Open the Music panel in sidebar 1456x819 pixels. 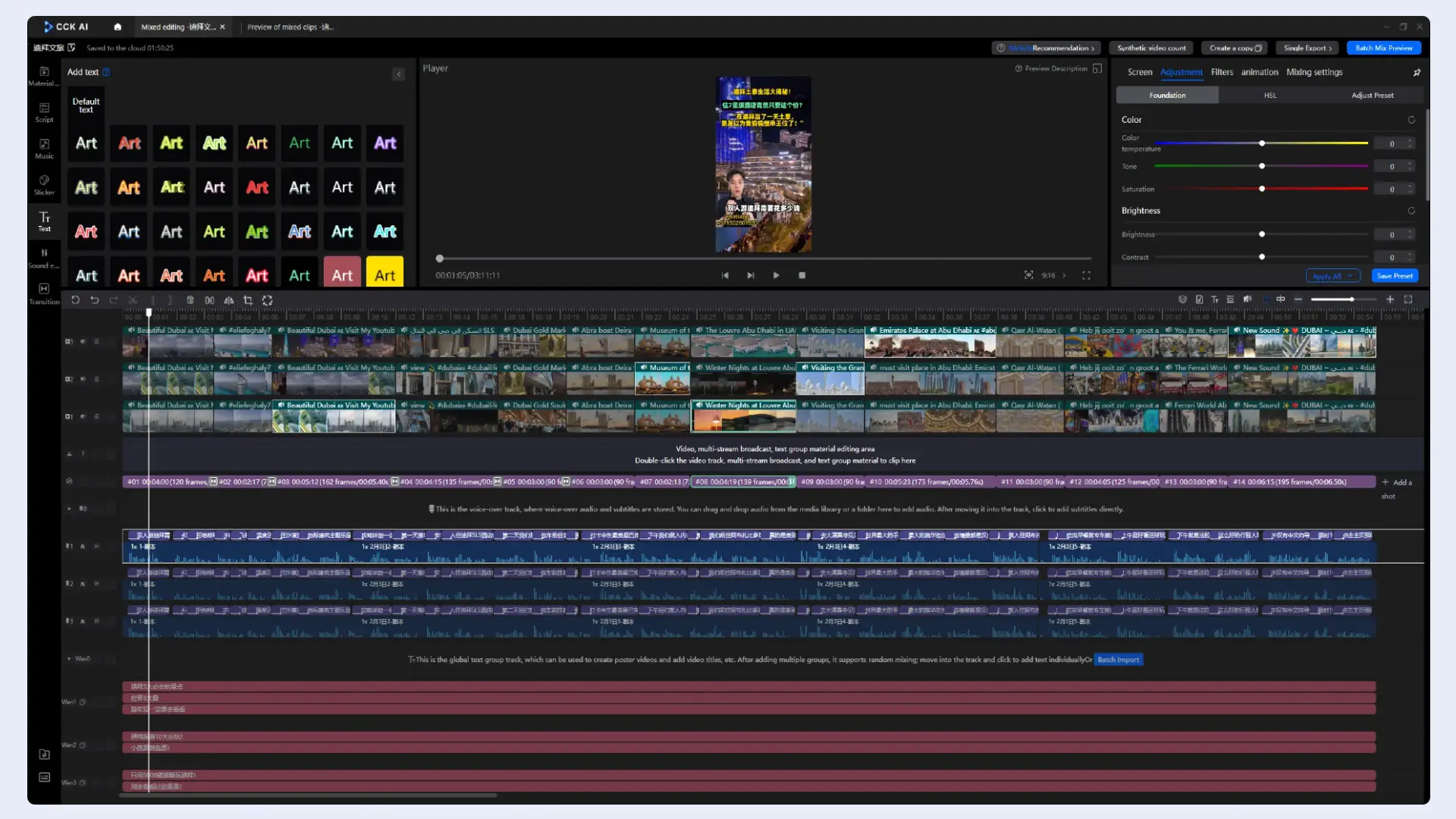[44, 149]
